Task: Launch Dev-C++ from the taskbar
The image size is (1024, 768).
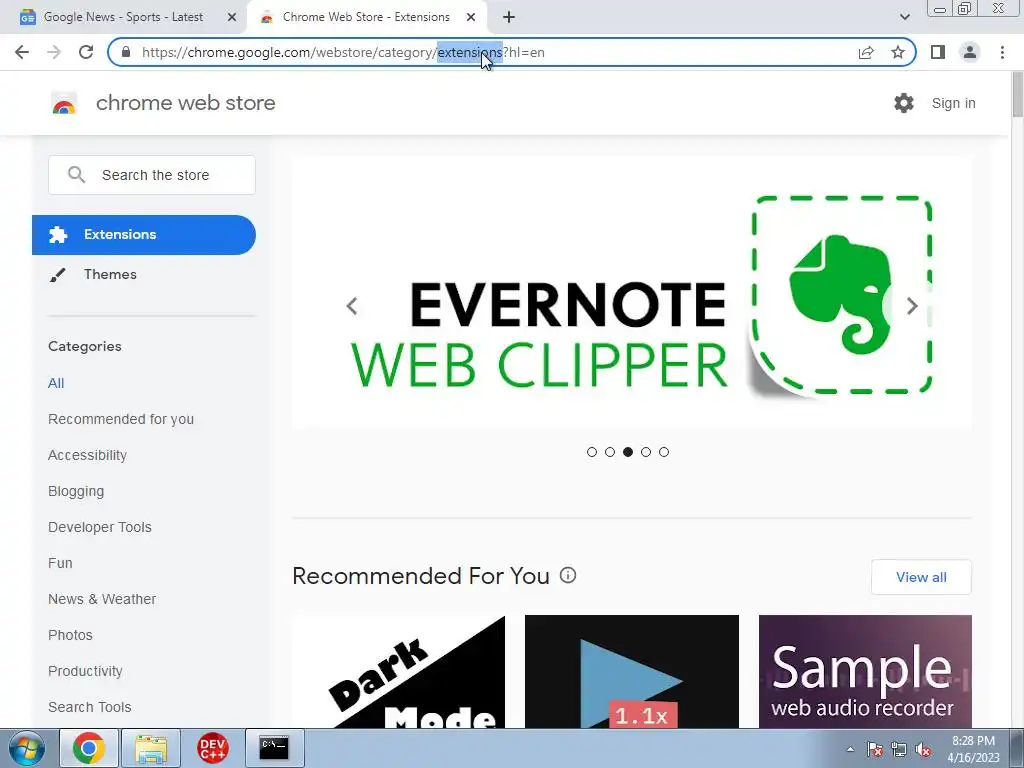Action: [212, 748]
